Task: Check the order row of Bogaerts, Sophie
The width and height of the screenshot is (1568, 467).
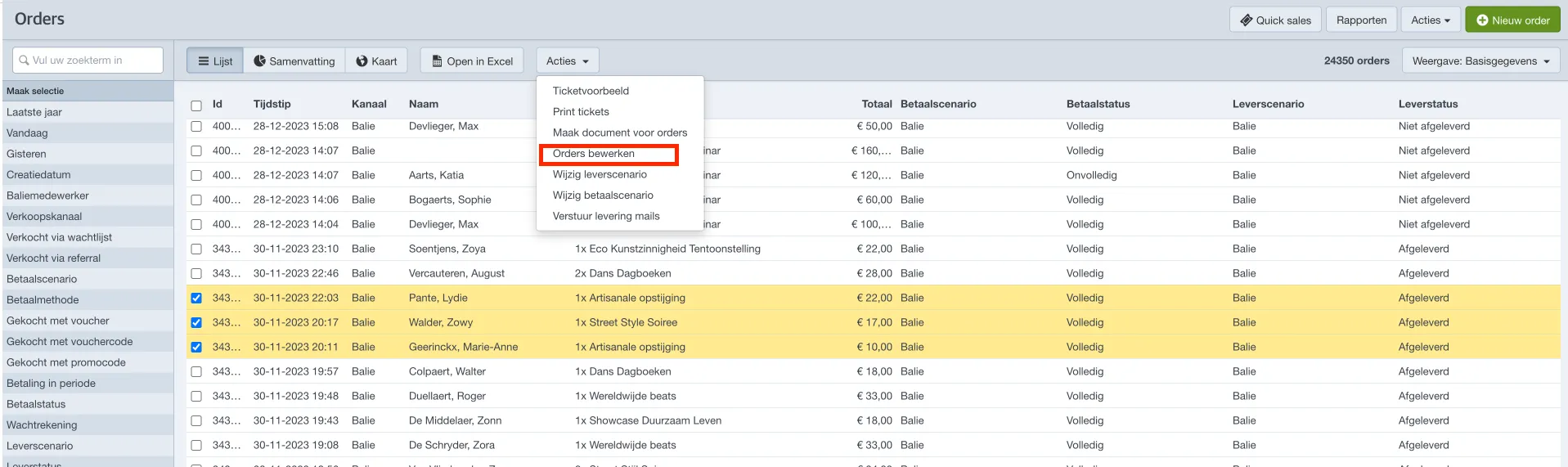Action: click(x=196, y=200)
